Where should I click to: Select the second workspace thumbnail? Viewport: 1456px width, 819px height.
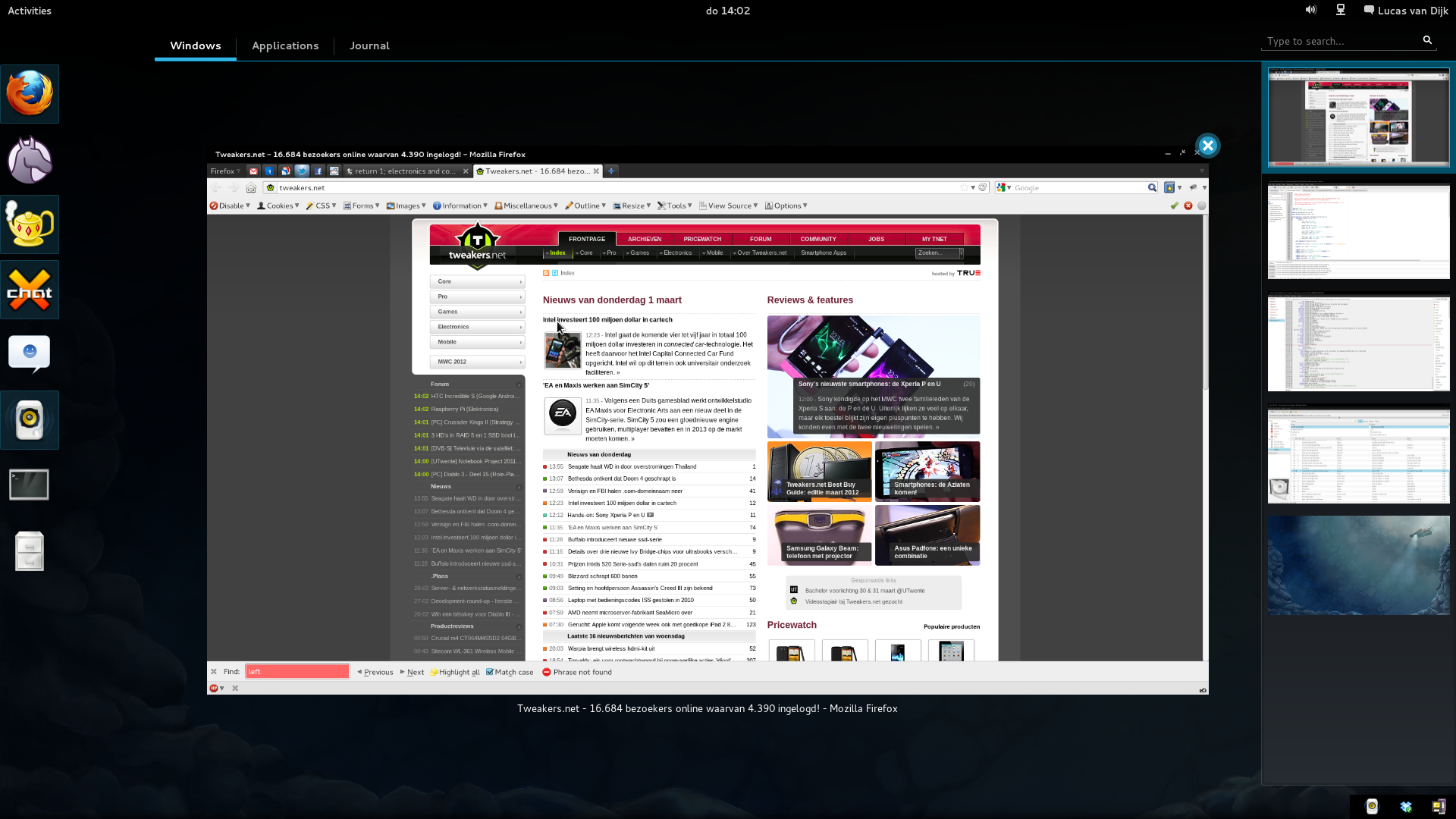pyautogui.click(x=1359, y=230)
